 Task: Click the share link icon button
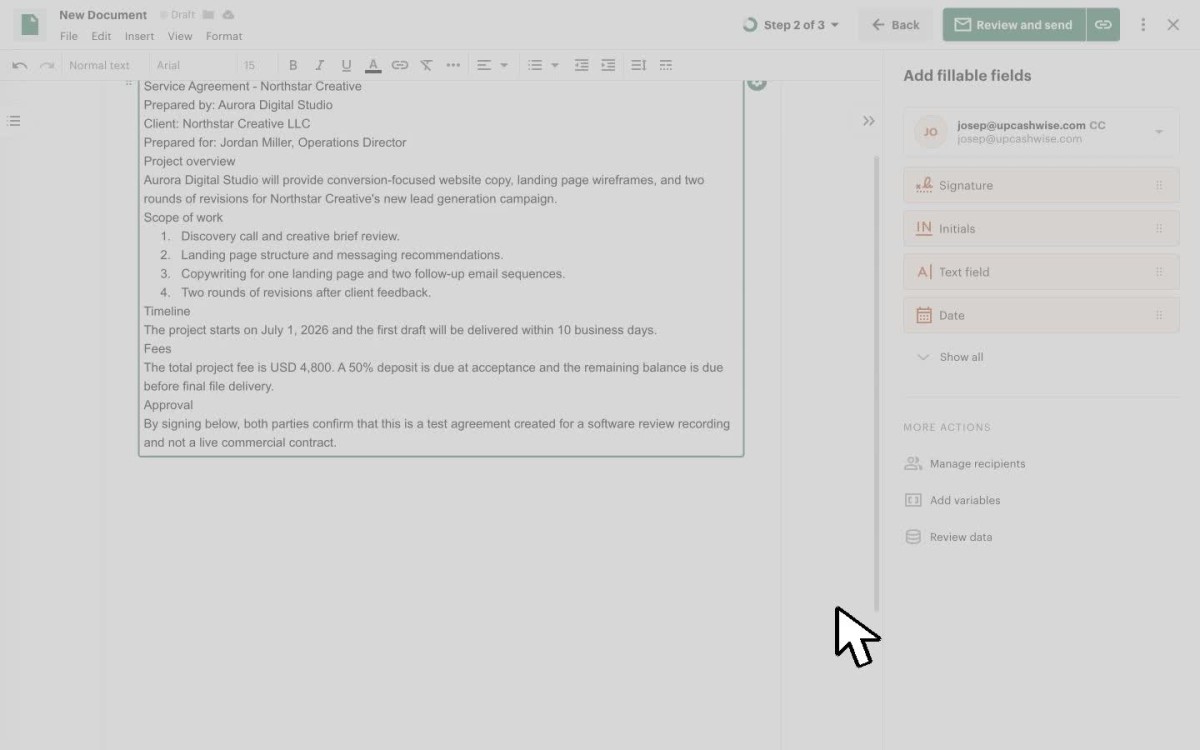[x=1103, y=25]
